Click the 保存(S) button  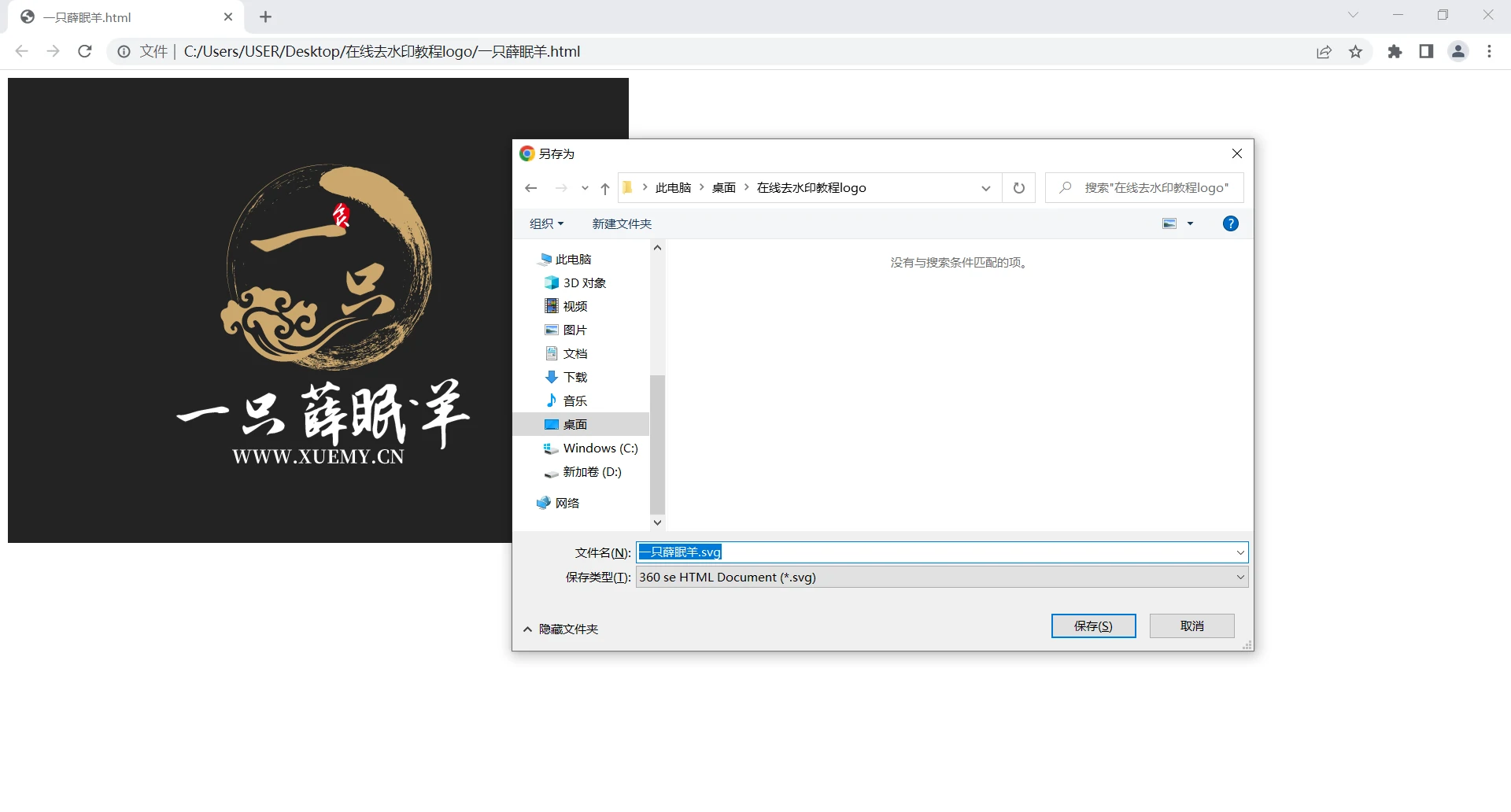1093,626
